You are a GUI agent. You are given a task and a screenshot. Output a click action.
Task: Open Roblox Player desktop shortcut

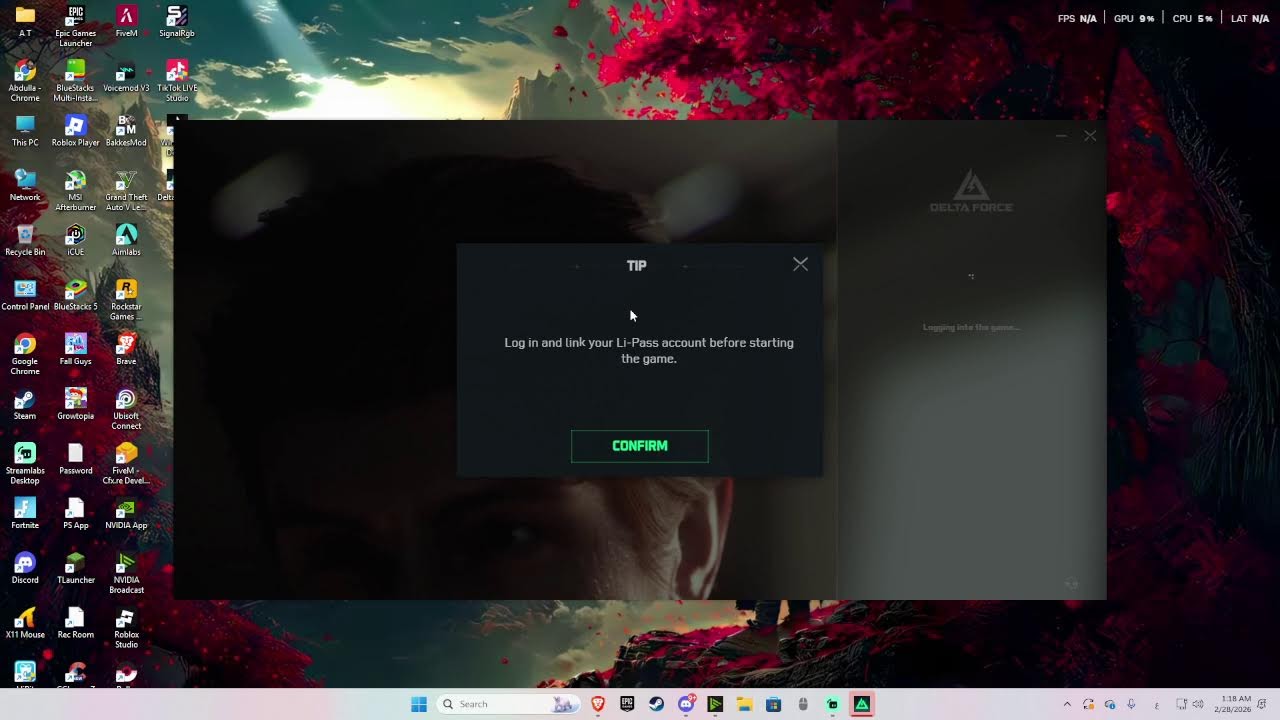(75, 130)
